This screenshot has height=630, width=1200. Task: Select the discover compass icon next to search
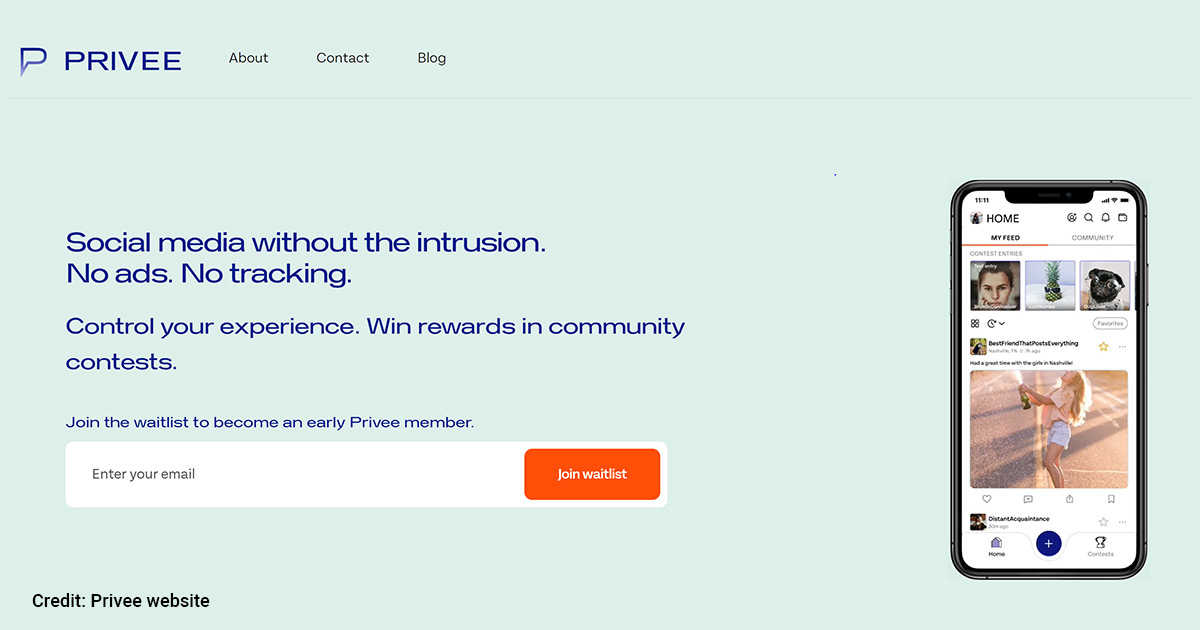coord(1072,217)
